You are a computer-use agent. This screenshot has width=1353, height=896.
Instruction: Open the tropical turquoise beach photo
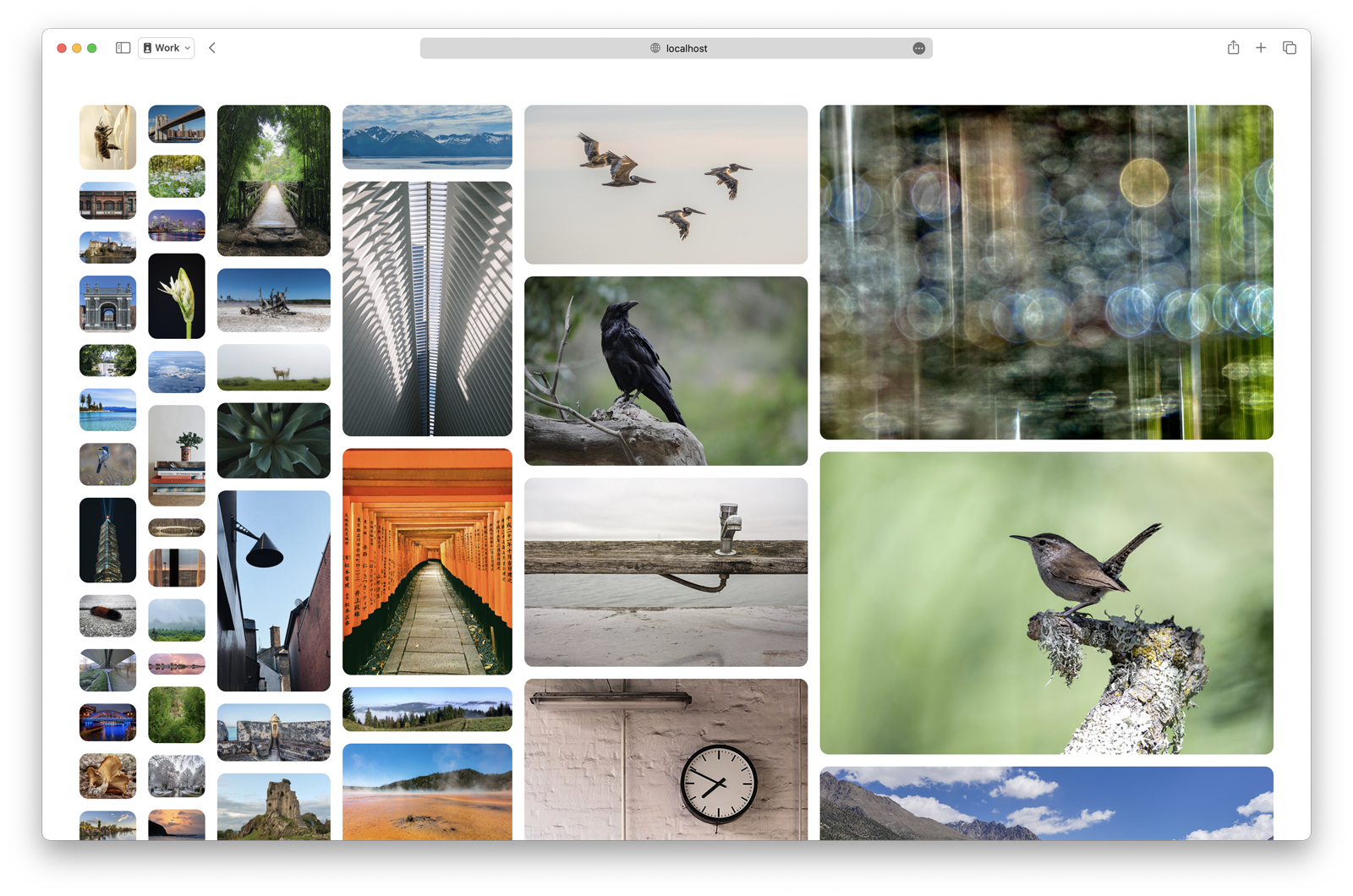click(107, 410)
